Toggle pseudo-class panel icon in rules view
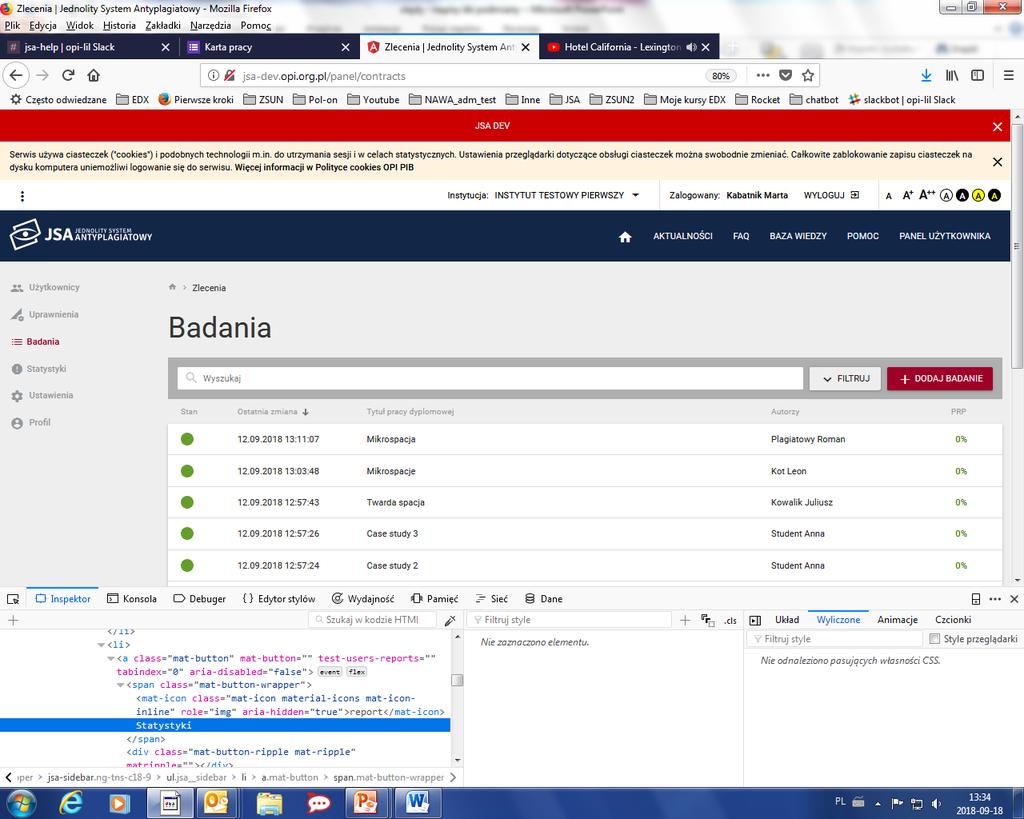The height and width of the screenshot is (819, 1024). 707,620
